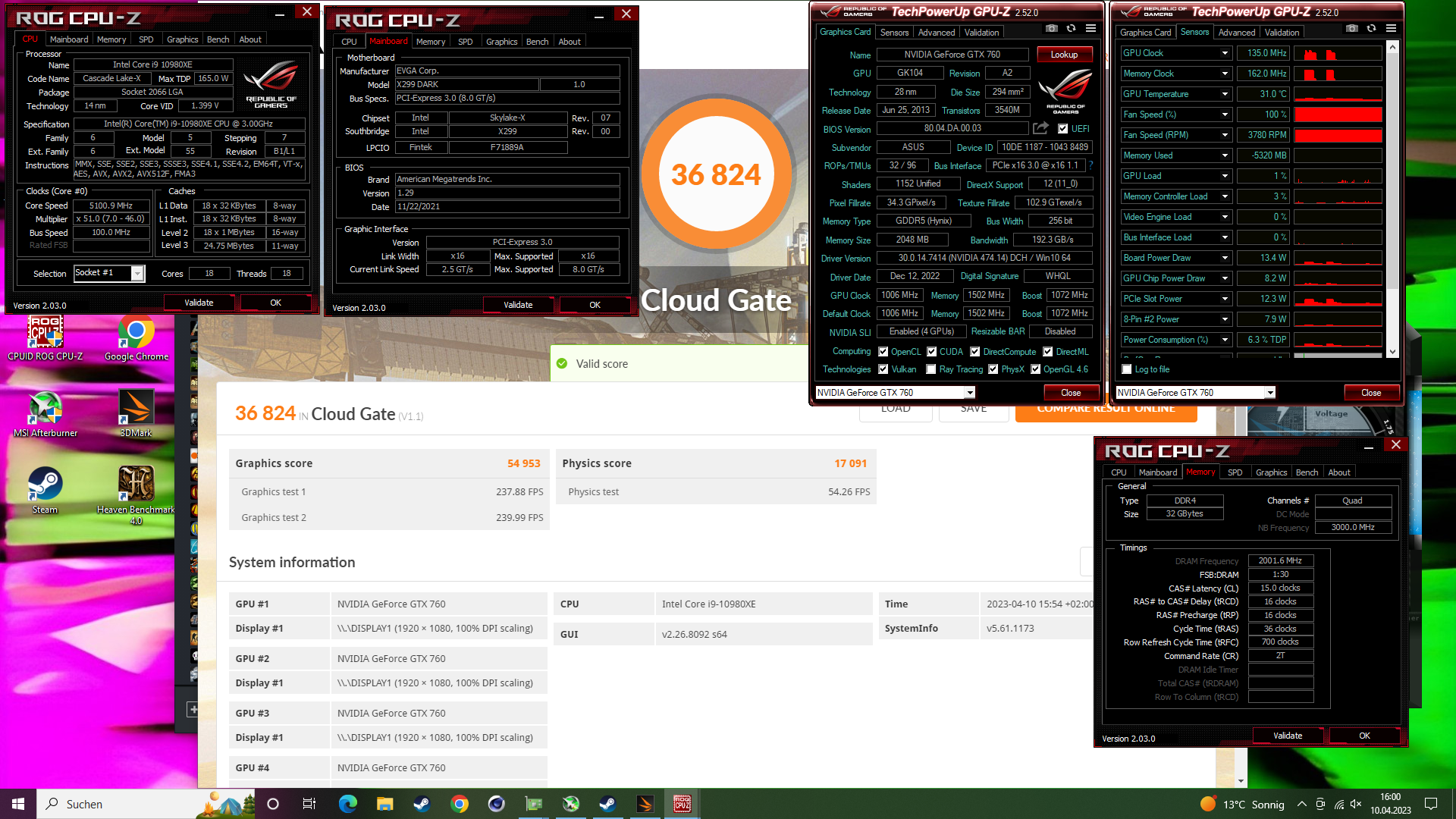Open MSI Afterburner desktop shortcut
This screenshot has width=1456, height=819.
(45, 414)
